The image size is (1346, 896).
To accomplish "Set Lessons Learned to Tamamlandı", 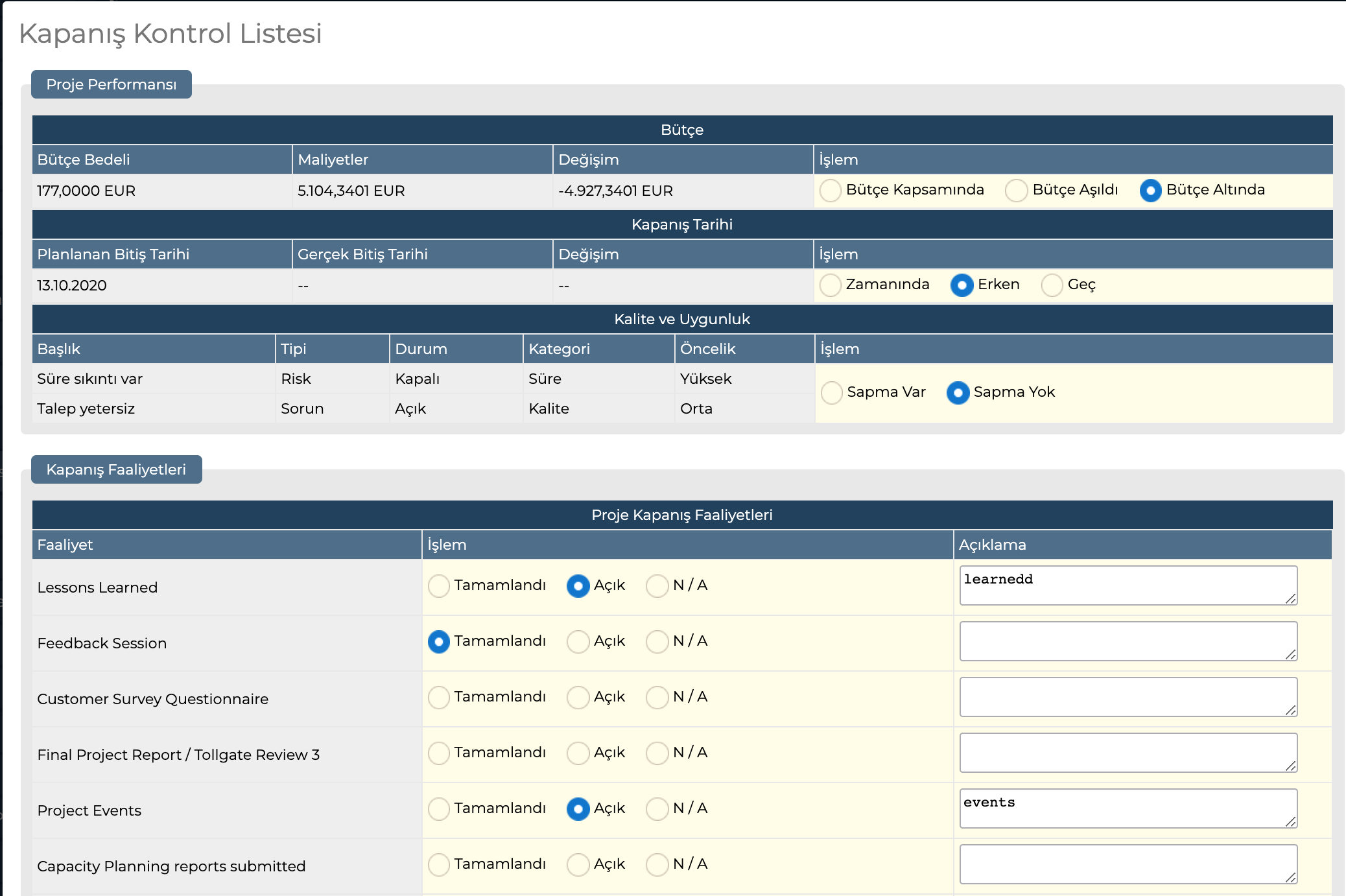I will click(x=439, y=586).
